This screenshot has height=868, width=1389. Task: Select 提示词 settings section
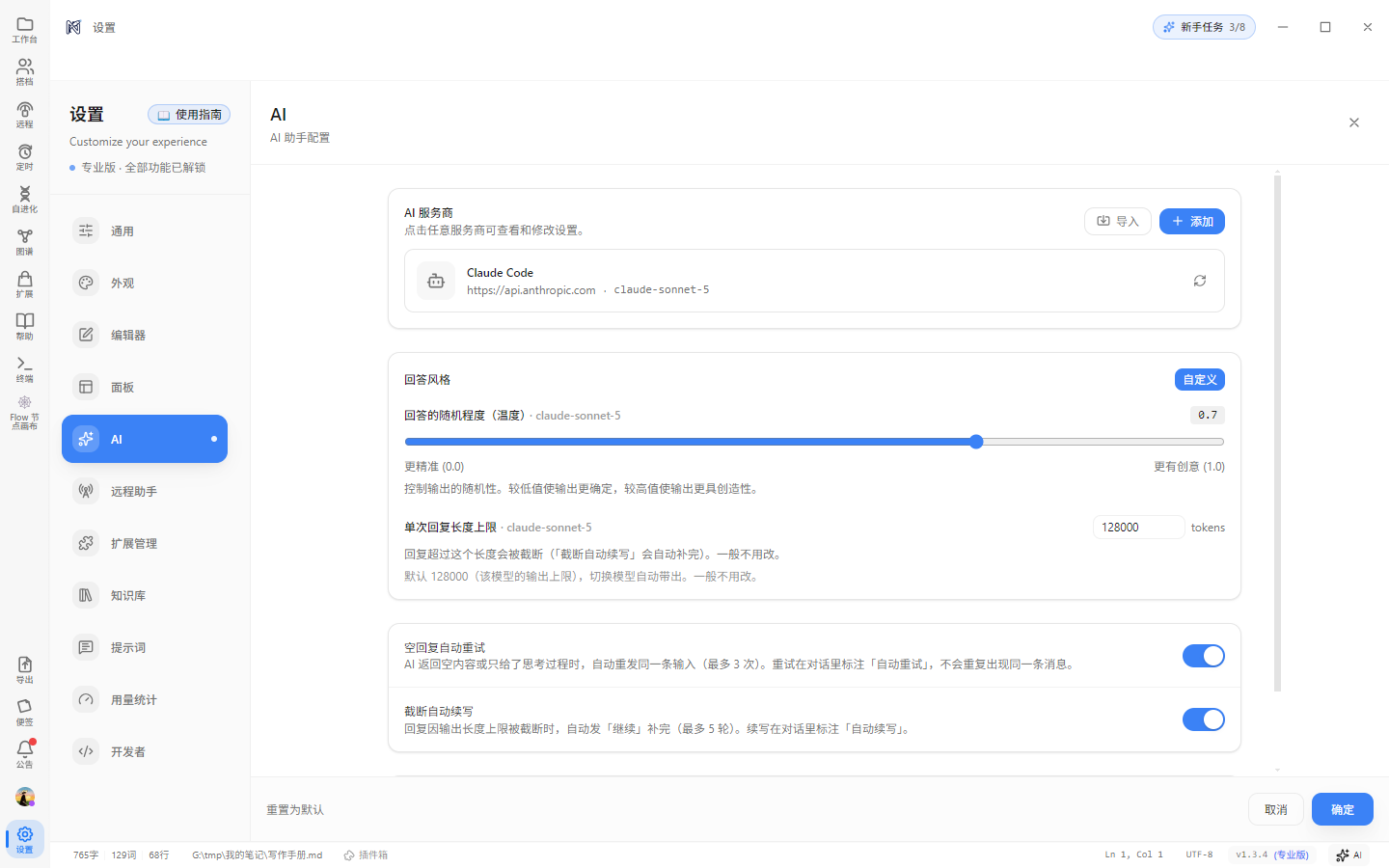coord(145,647)
